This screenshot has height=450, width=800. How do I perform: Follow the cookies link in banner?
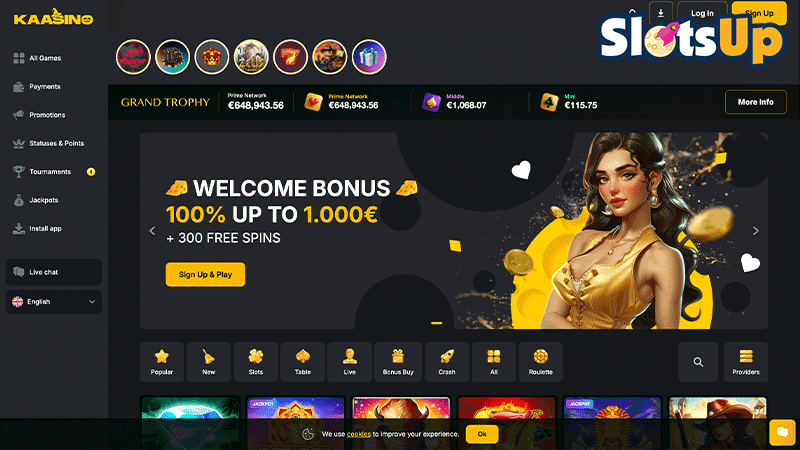click(x=359, y=434)
